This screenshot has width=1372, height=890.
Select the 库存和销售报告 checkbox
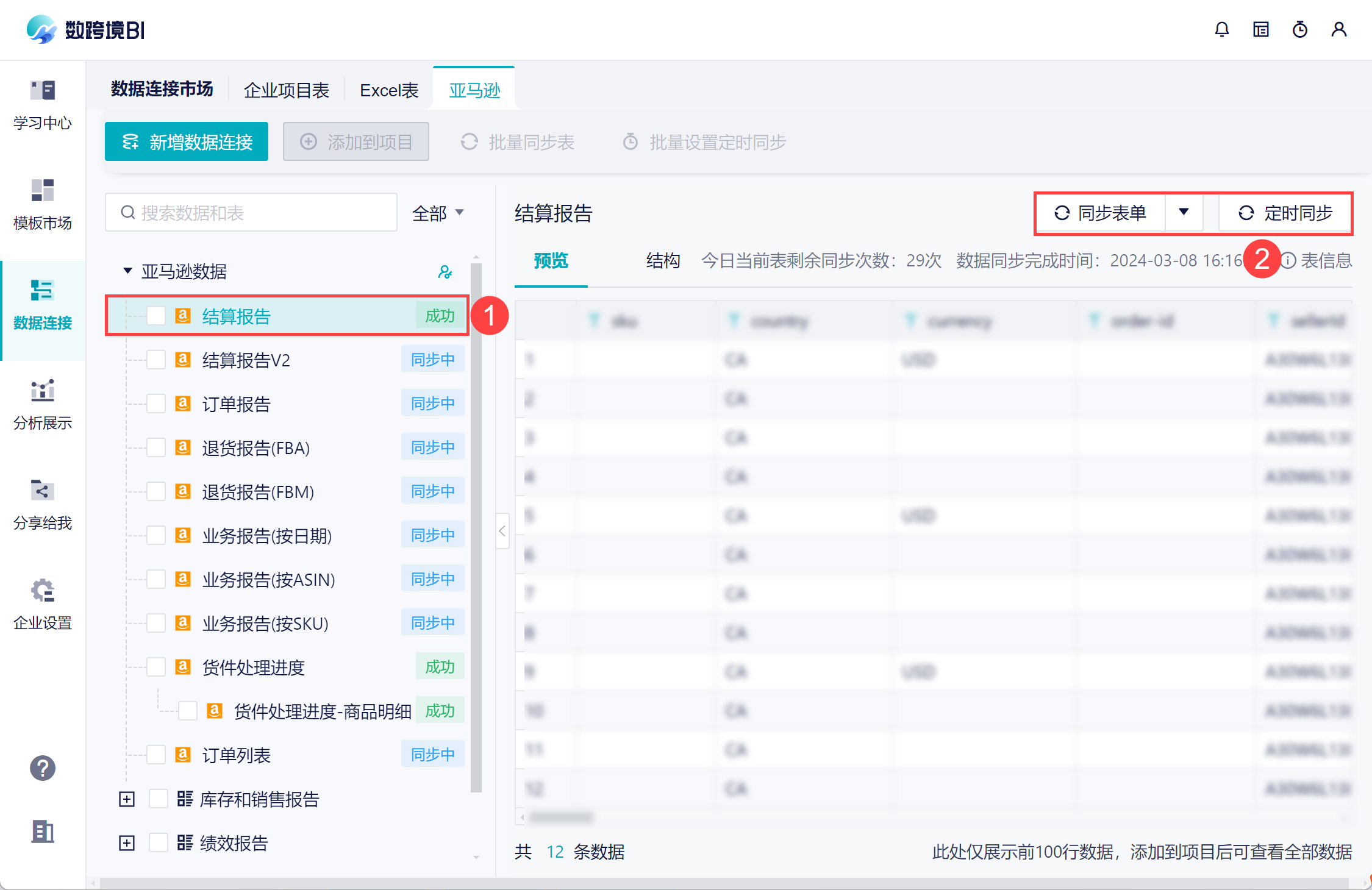tap(159, 799)
